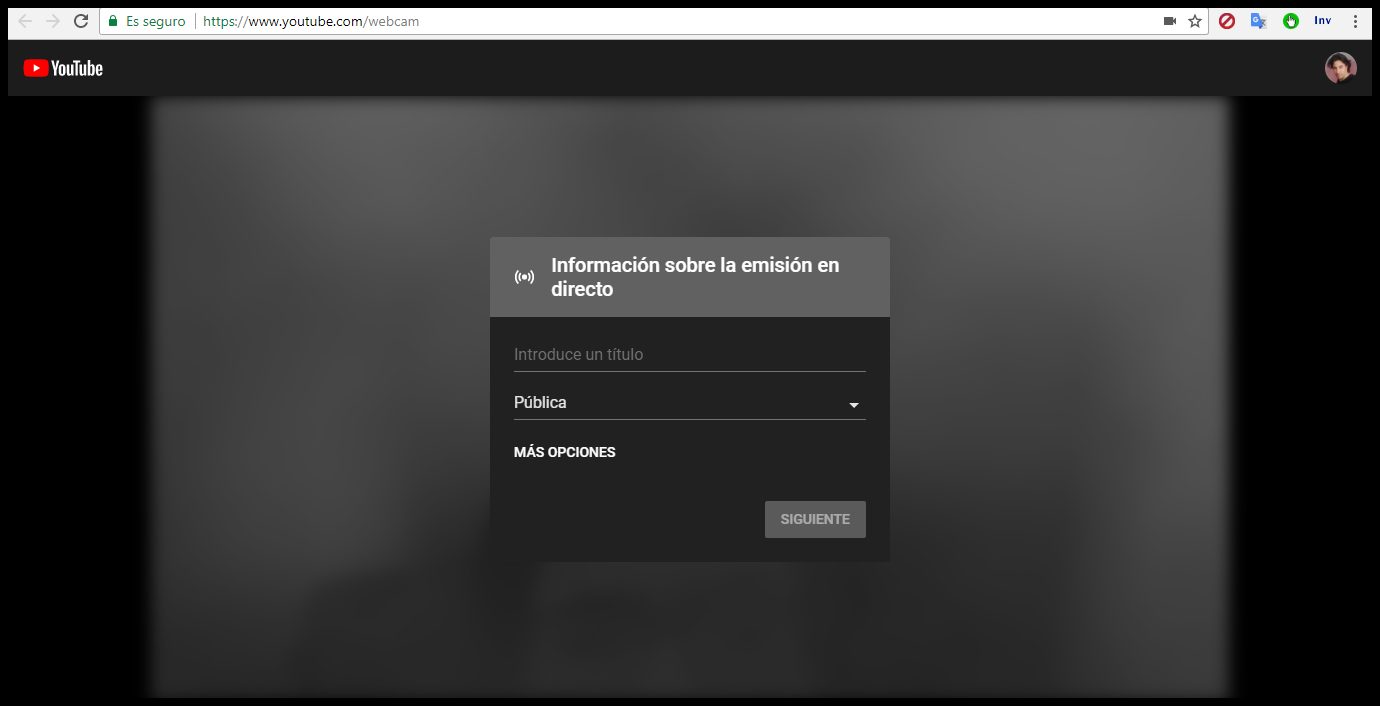Click the arrow beside the Pública option
Viewport: 1380px width, 706px height.
[x=854, y=405]
